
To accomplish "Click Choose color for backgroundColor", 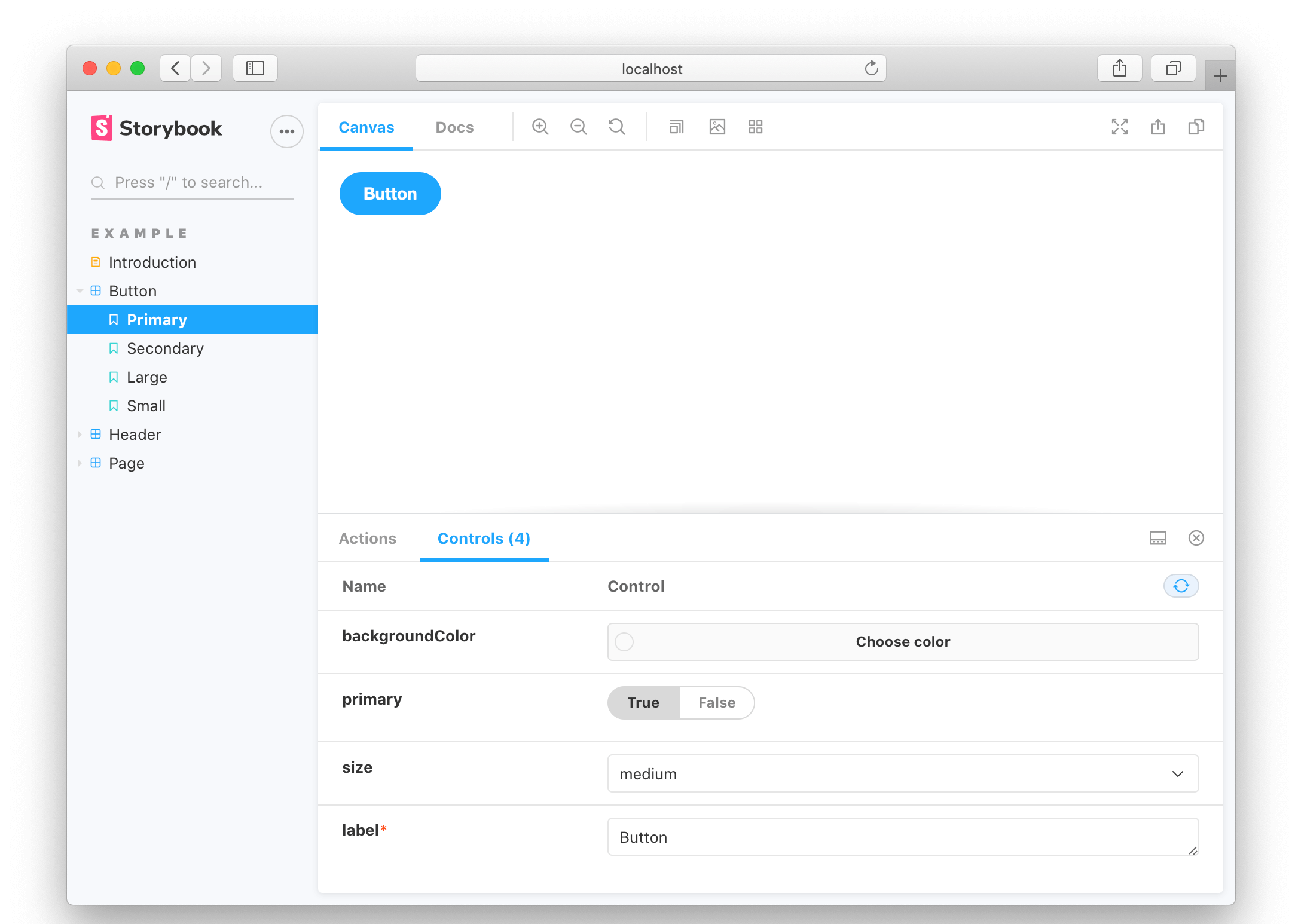I will 903,642.
